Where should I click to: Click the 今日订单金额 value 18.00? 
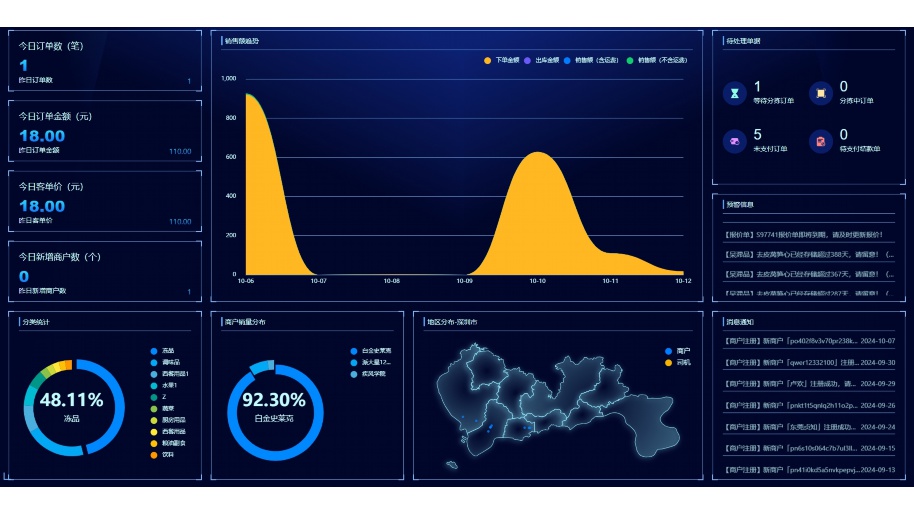point(42,136)
